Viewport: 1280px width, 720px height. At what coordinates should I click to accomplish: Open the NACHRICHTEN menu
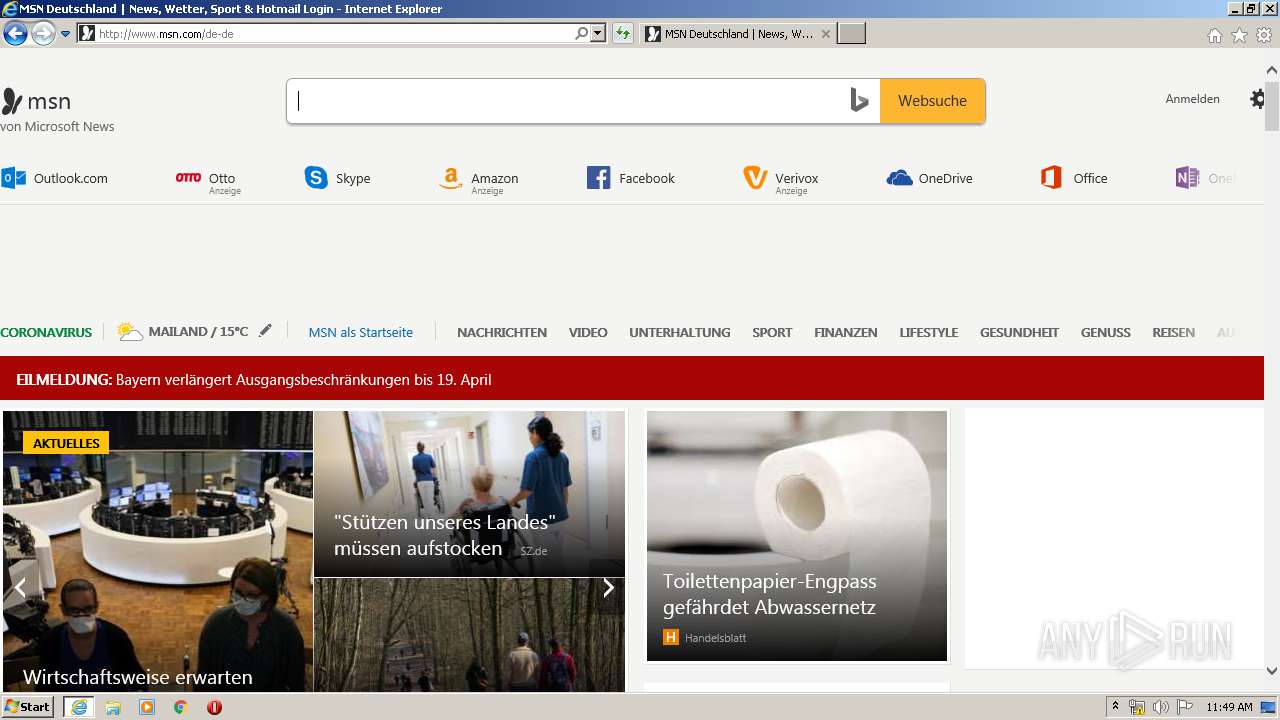click(x=502, y=332)
